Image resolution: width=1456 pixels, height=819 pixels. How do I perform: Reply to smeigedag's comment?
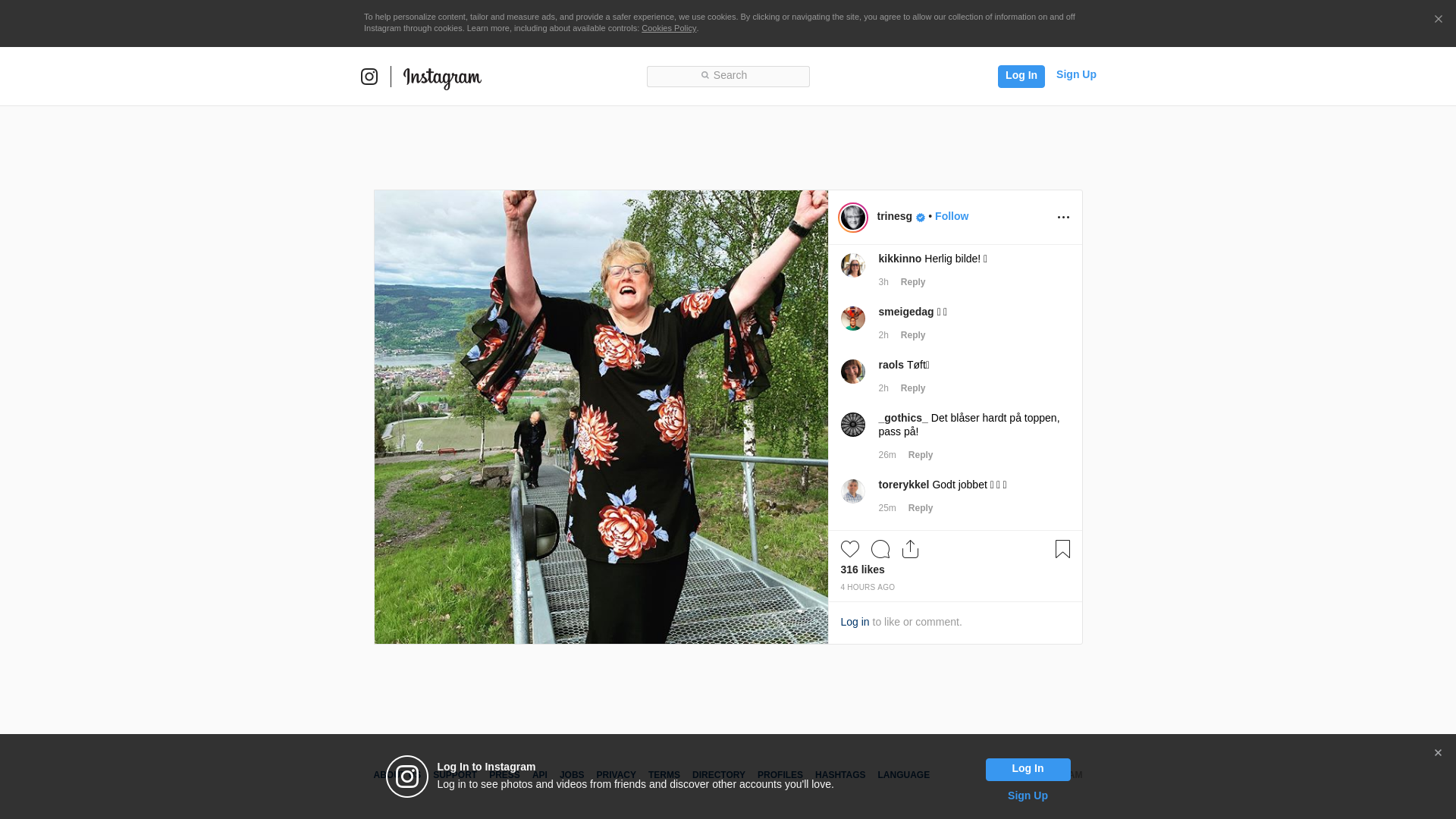(913, 335)
